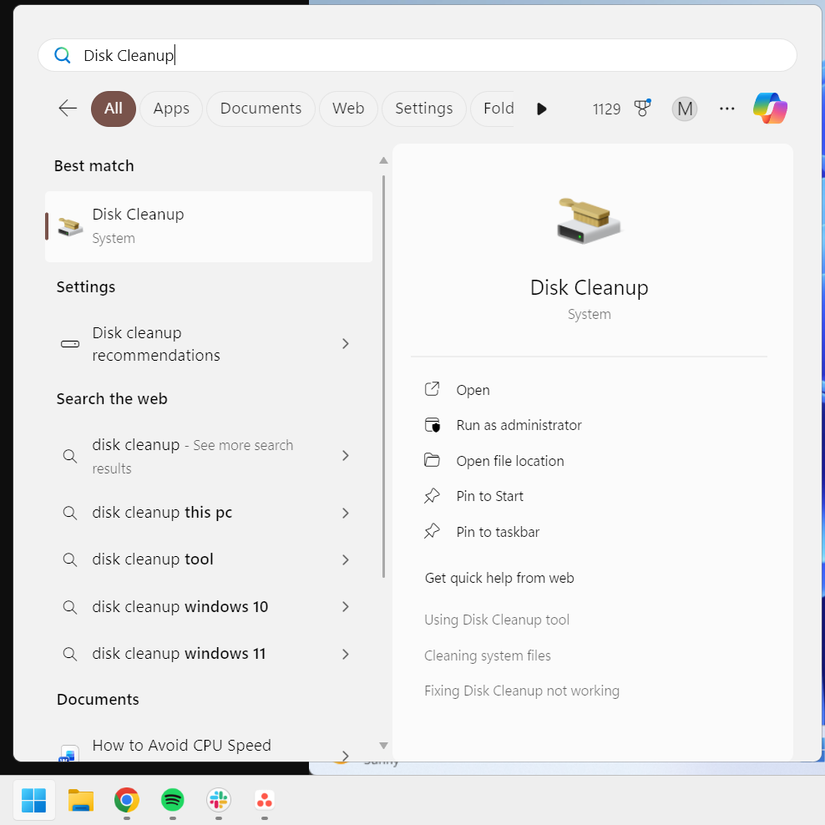Launch Copilot from the search bar
Screen dimensions: 825x825
tap(770, 108)
